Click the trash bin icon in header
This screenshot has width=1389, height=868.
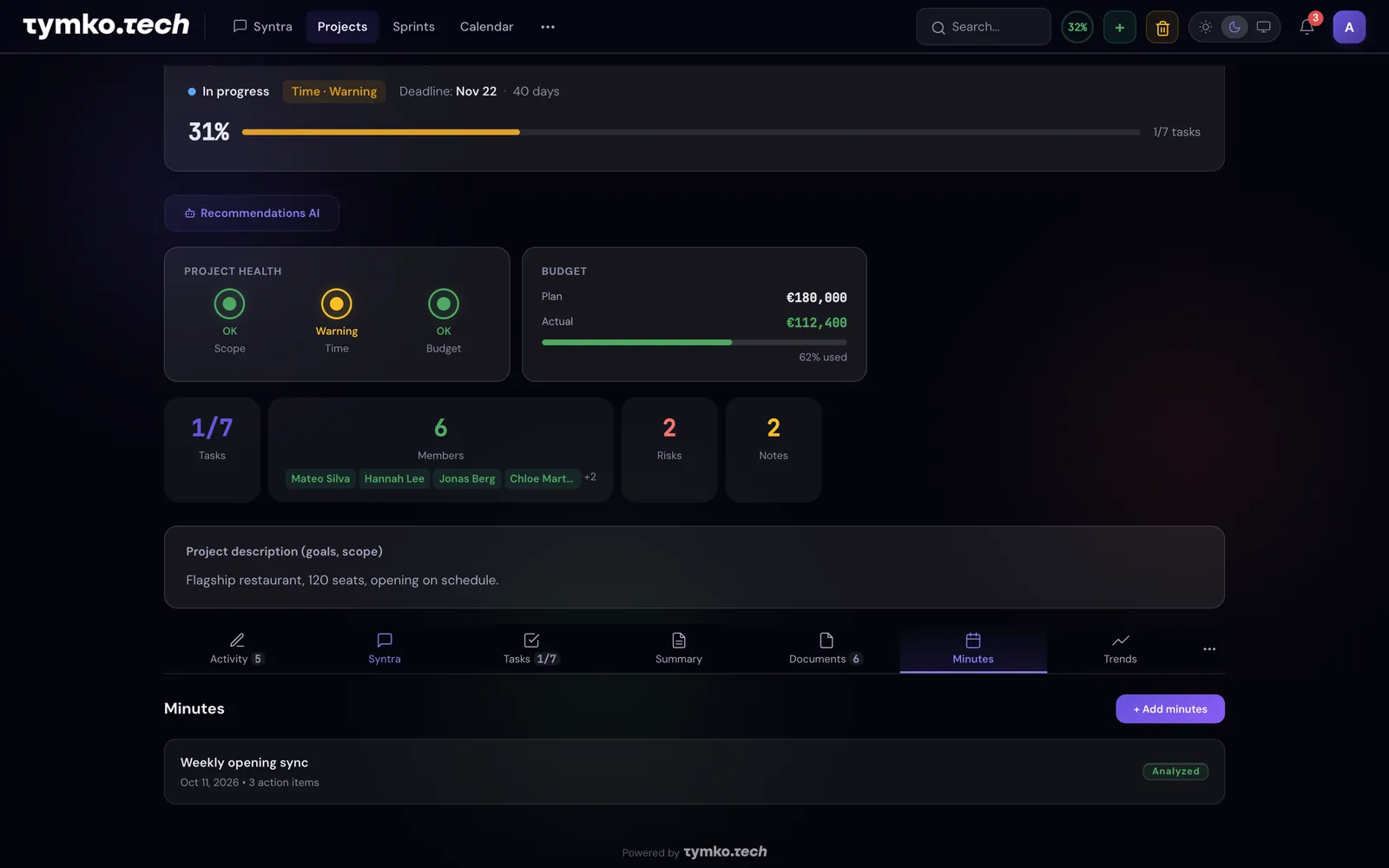pos(1162,27)
